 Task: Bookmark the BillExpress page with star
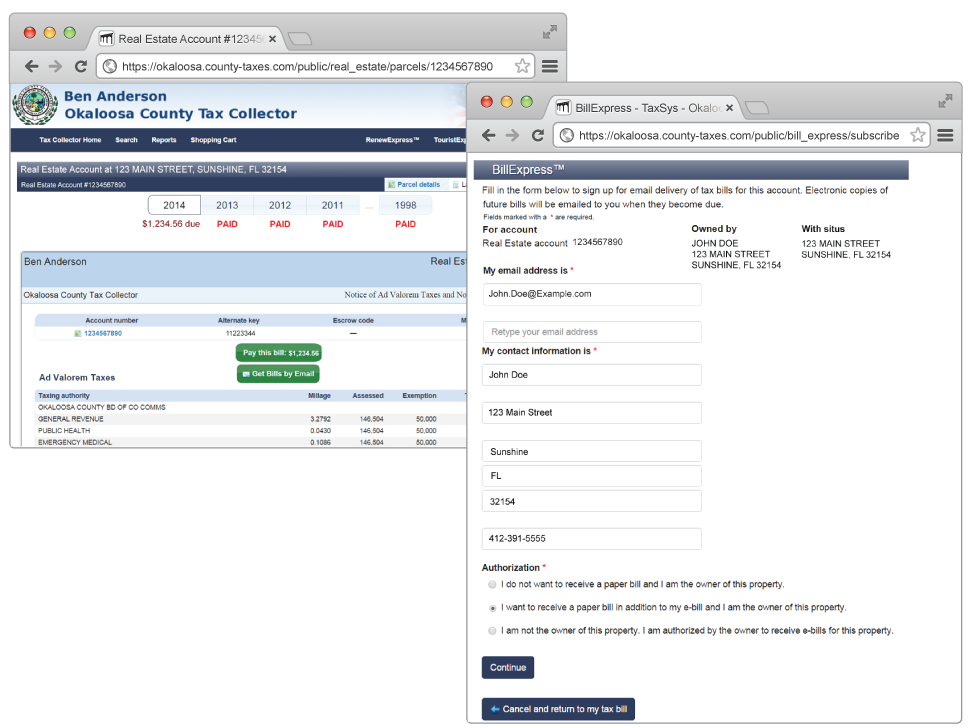[918, 135]
